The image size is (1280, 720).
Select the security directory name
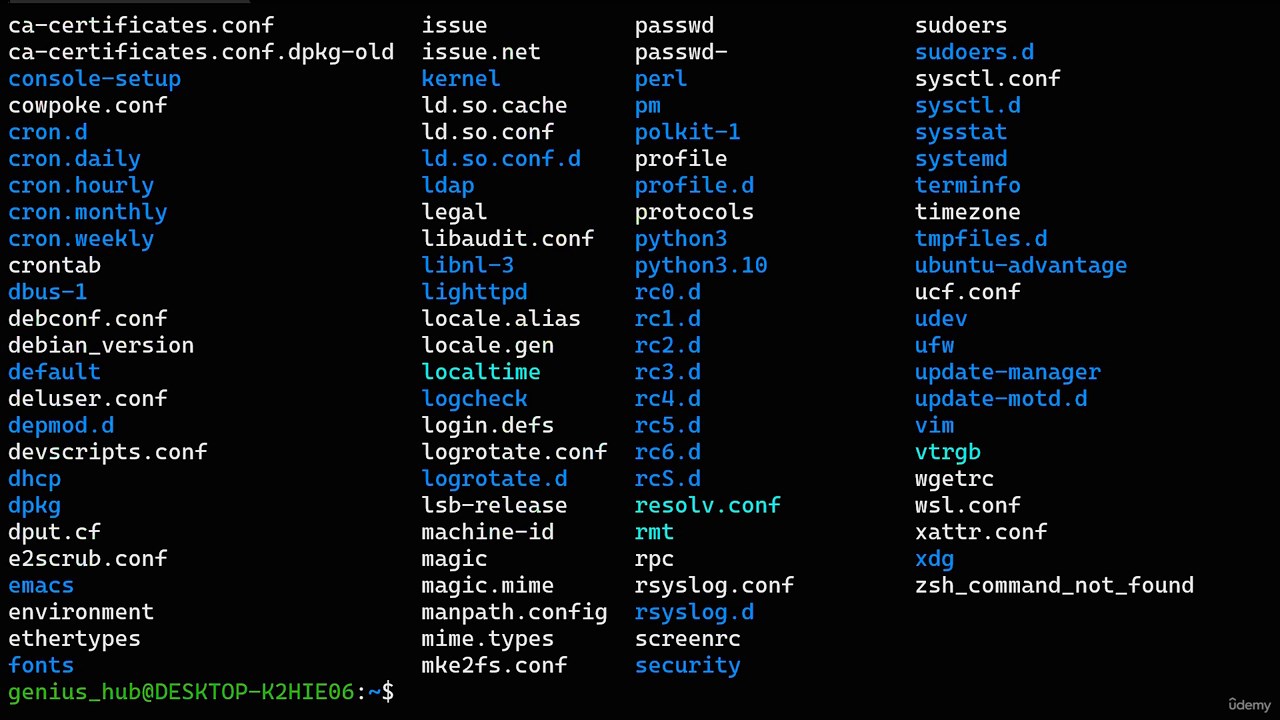pyautogui.click(x=687, y=665)
